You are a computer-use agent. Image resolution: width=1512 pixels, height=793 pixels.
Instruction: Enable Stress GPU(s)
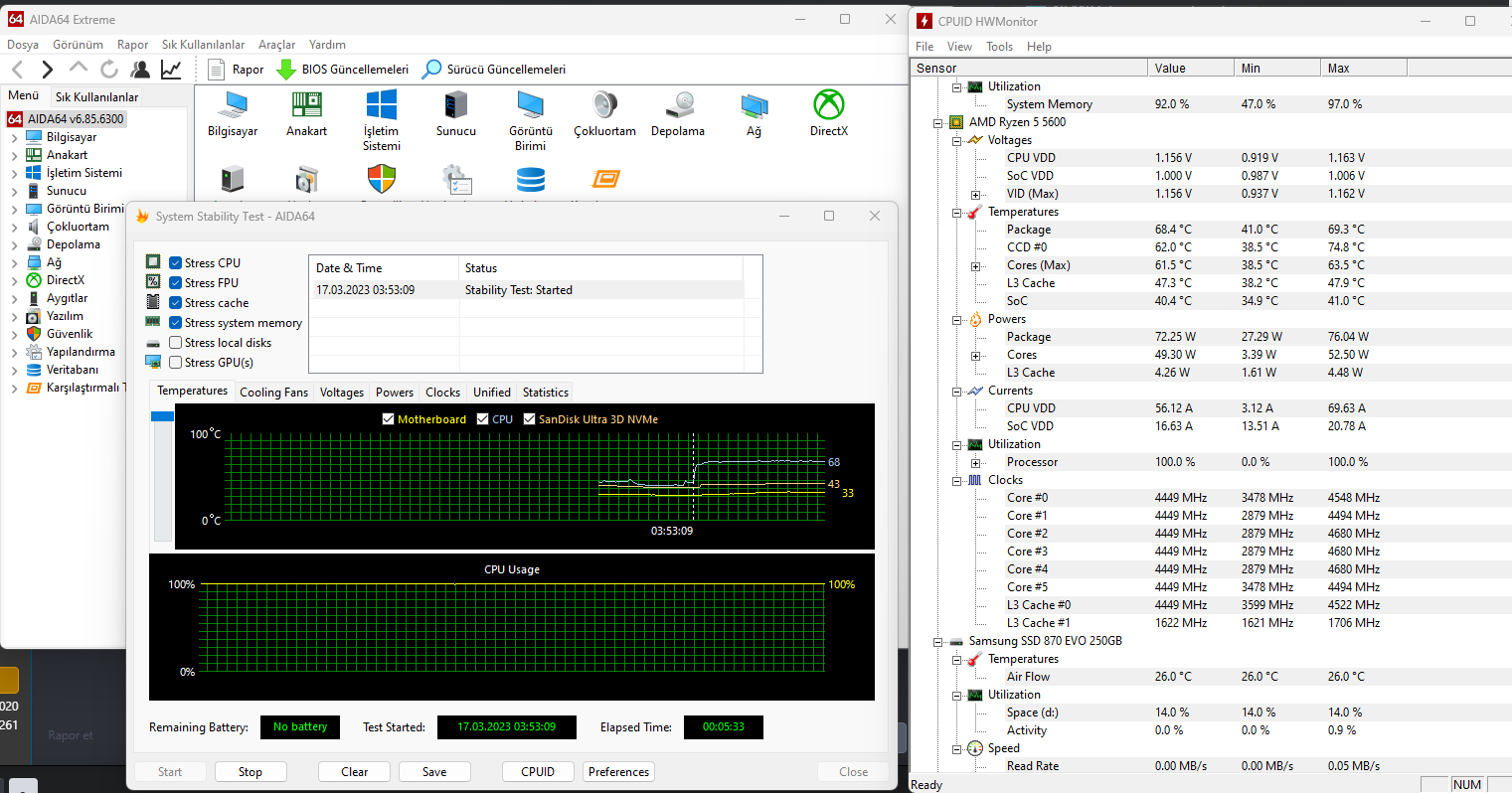[x=175, y=363]
